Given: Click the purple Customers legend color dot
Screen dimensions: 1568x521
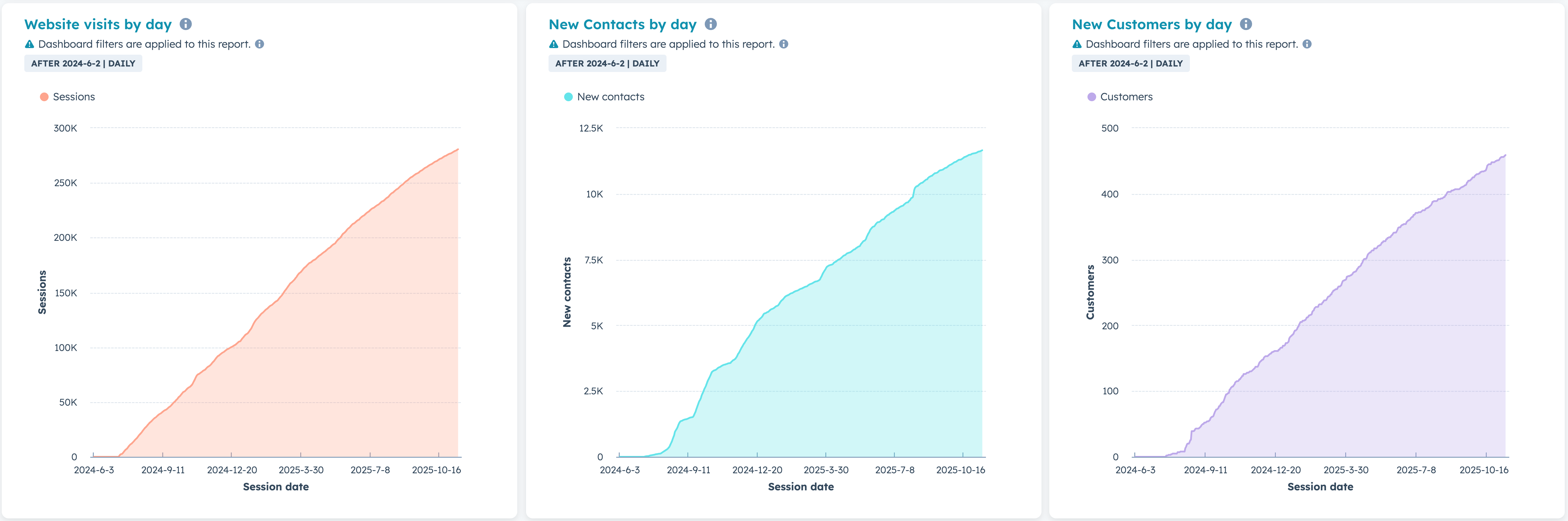Looking at the screenshot, I should pos(1092,97).
